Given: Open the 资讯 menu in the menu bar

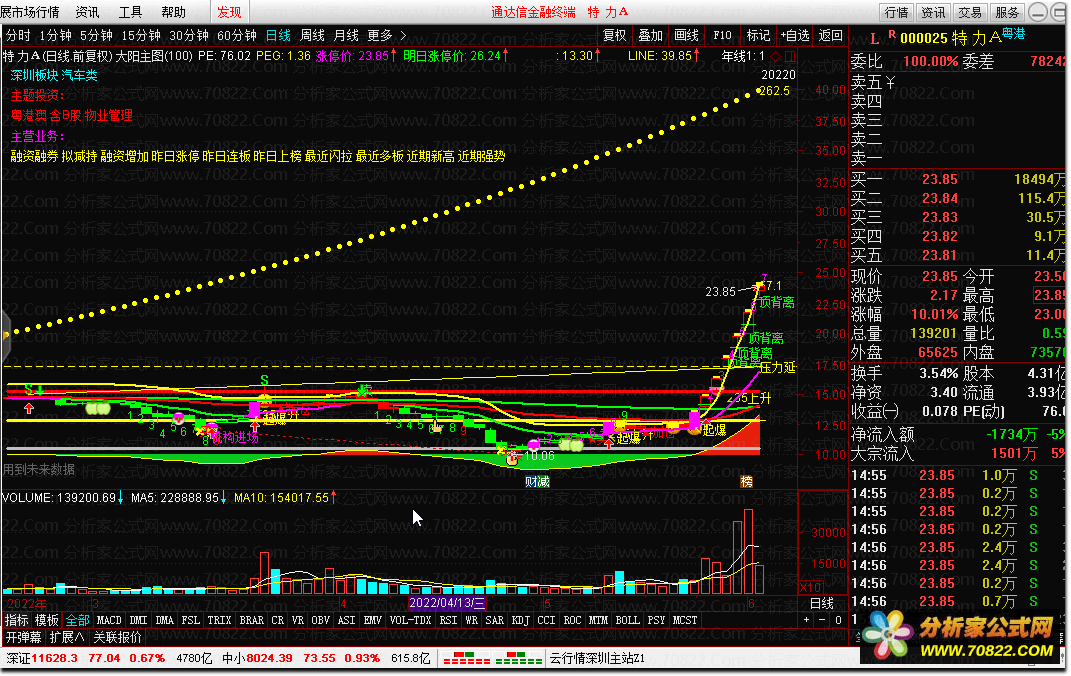Looking at the screenshot, I should [87, 12].
